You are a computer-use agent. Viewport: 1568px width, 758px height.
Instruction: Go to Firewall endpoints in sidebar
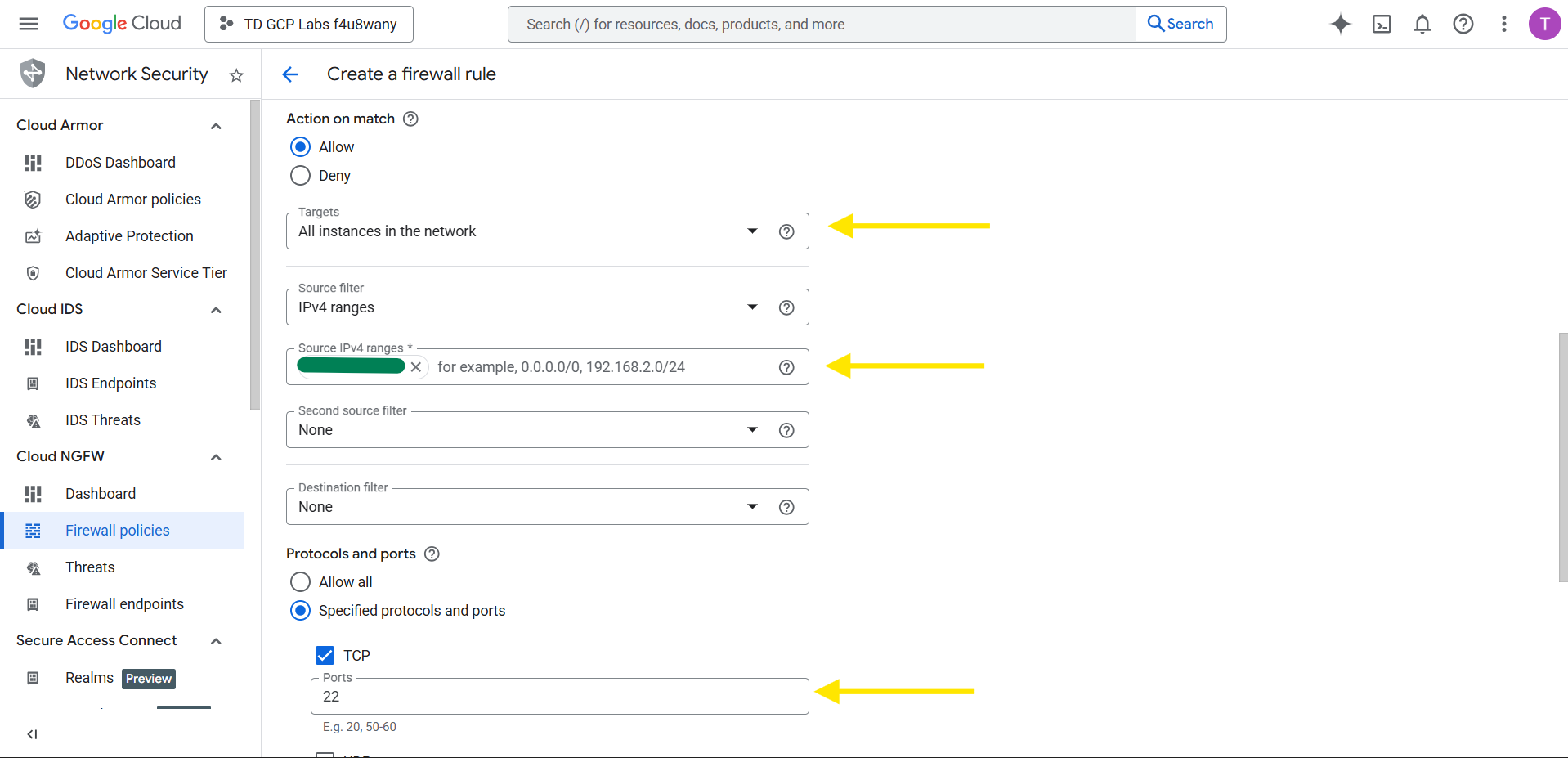pos(124,603)
